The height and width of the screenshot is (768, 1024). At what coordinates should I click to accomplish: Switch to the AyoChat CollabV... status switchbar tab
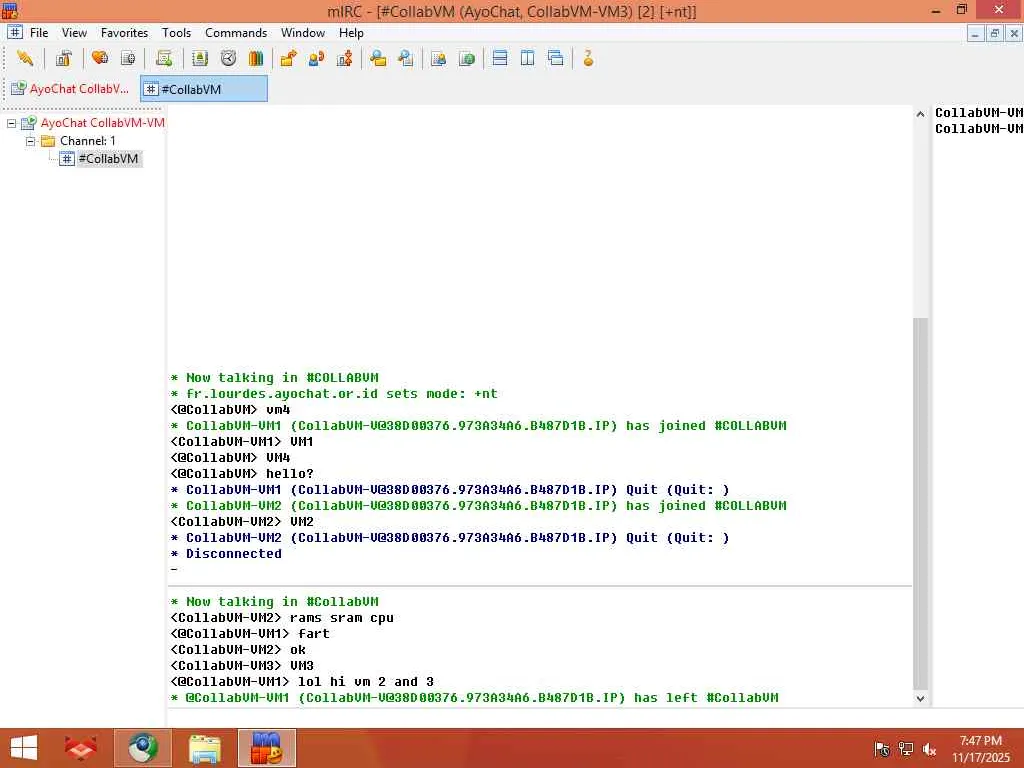72,89
